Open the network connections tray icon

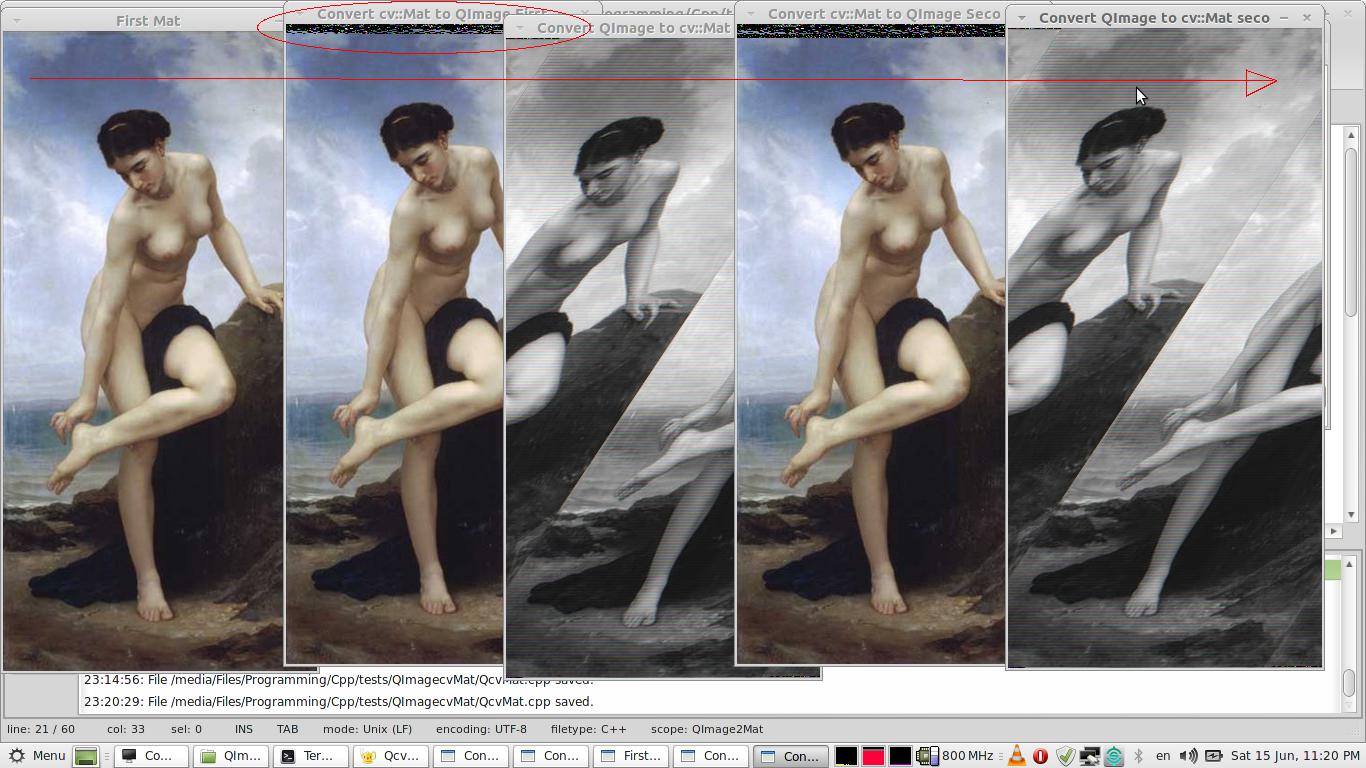coord(1090,756)
